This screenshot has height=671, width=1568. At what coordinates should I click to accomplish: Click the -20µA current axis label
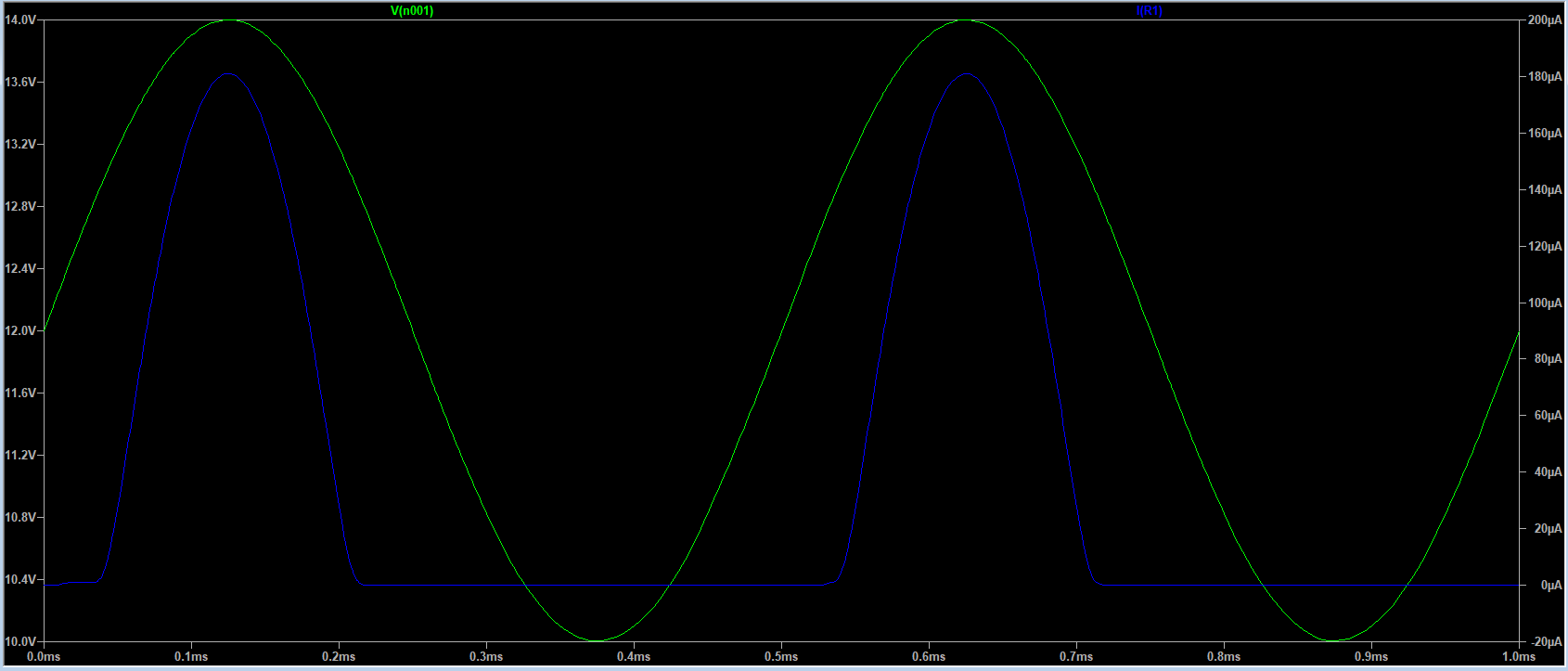click(1546, 642)
